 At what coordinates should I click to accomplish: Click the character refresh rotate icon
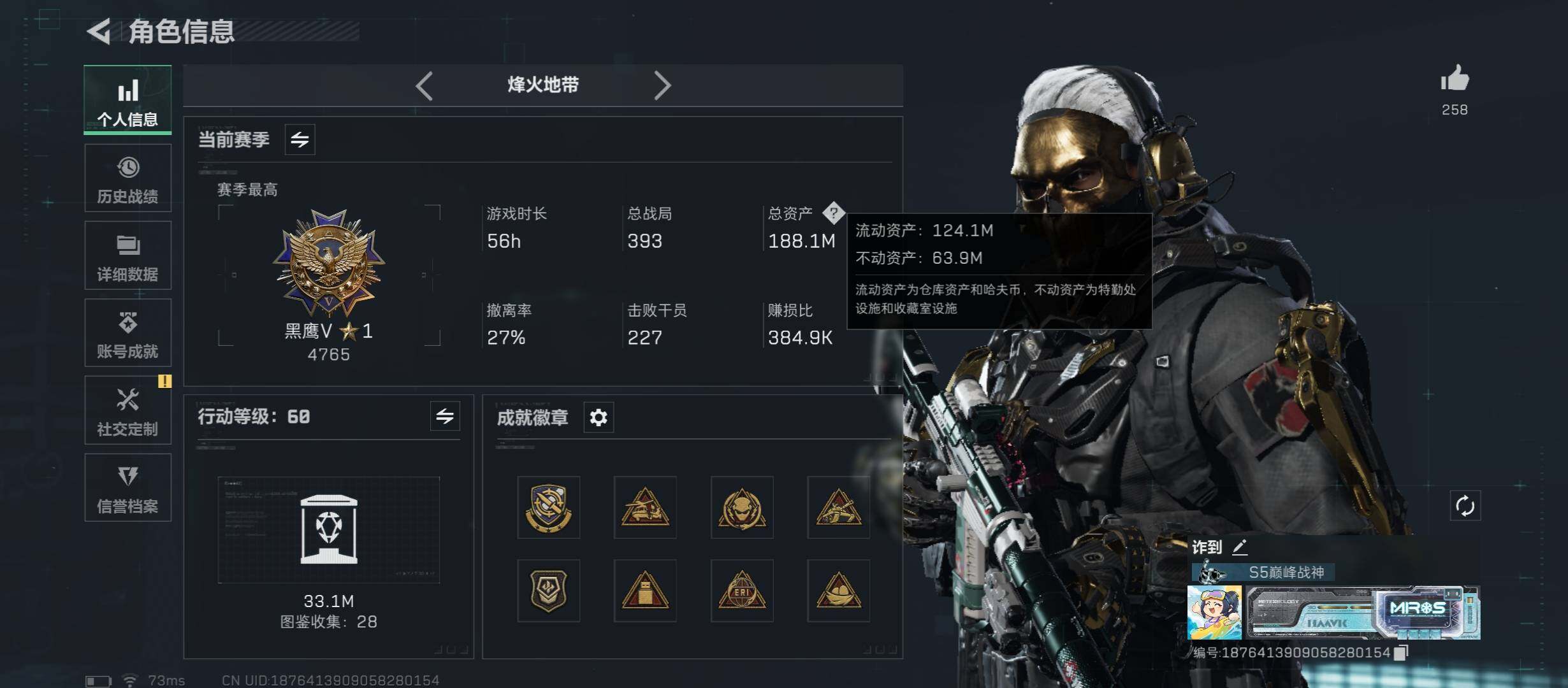[x=1465, y=506]
